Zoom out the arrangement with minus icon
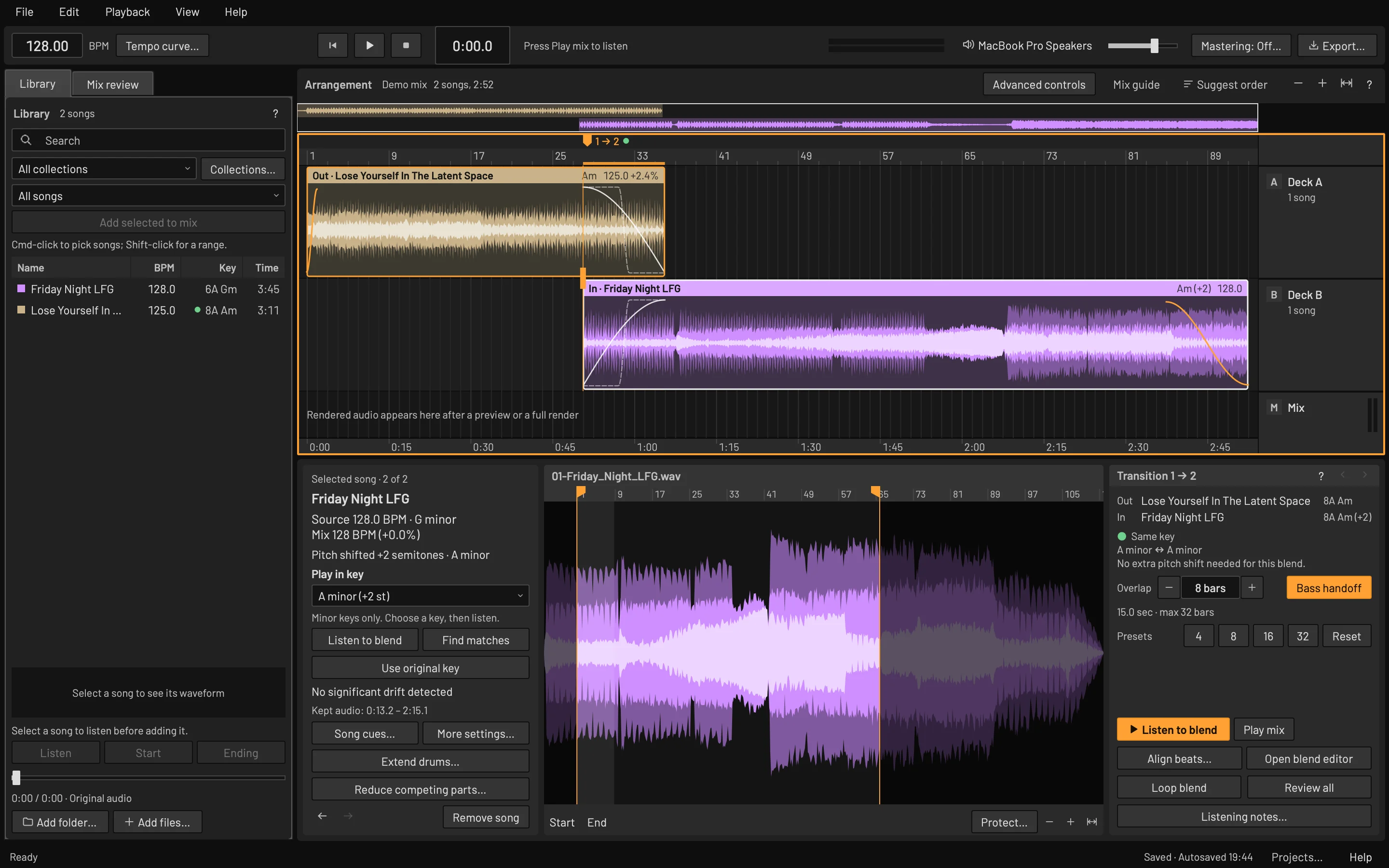1389x868 pixels. (1298, 84)
